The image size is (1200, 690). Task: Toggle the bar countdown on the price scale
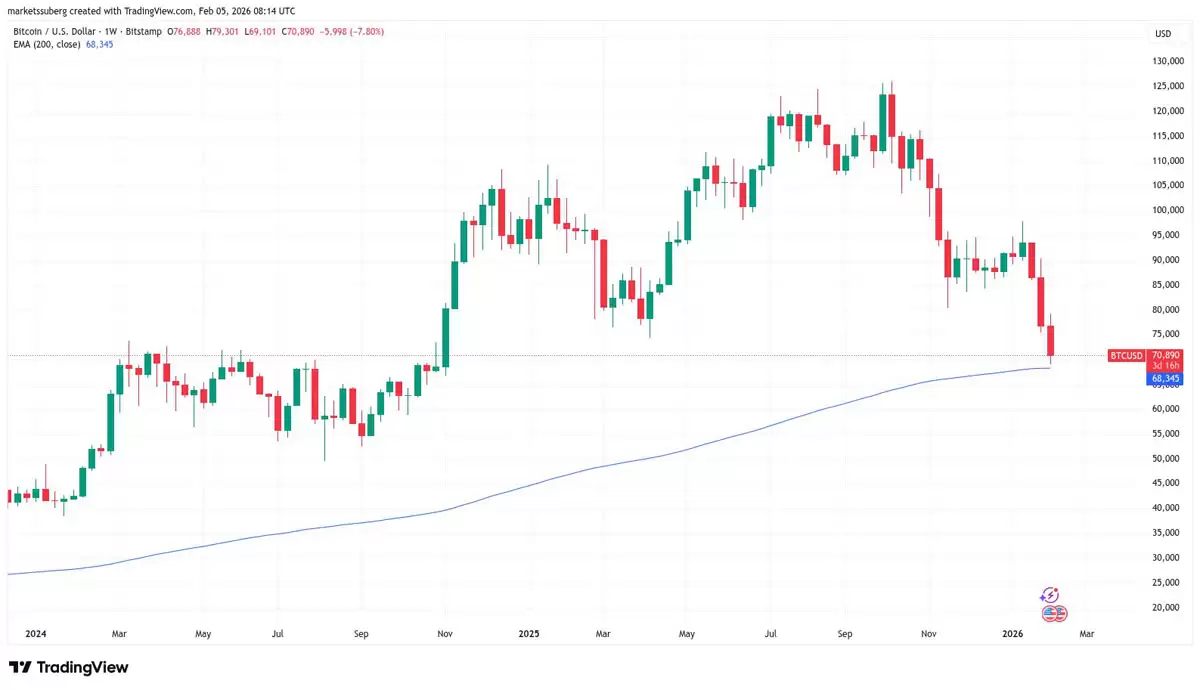1166,366
